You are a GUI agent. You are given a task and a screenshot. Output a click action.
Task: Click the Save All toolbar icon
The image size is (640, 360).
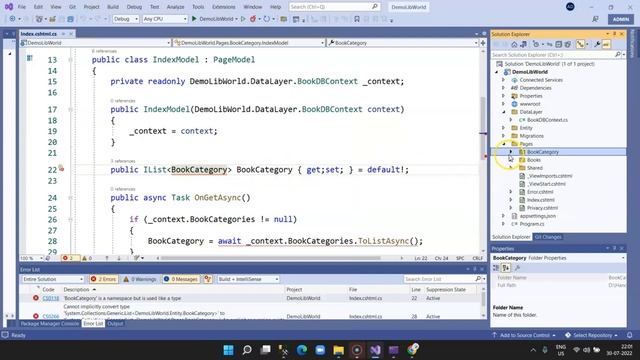point(71,19)
